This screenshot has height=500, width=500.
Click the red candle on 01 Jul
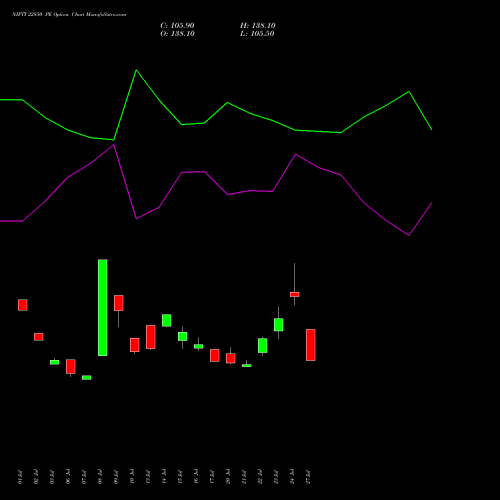tap(23, 305)
